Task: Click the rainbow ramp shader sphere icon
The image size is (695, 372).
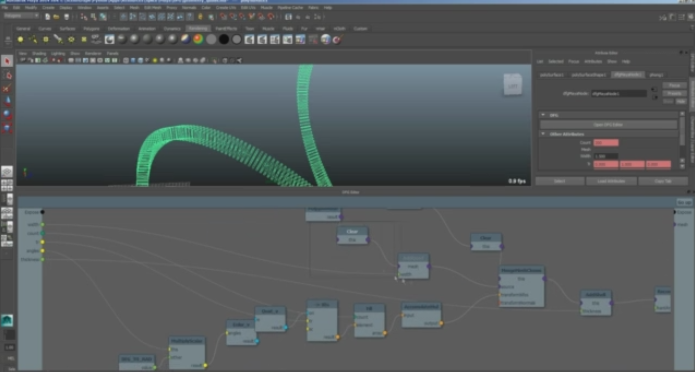Action: pyautogui.click(x=198, y=39)
